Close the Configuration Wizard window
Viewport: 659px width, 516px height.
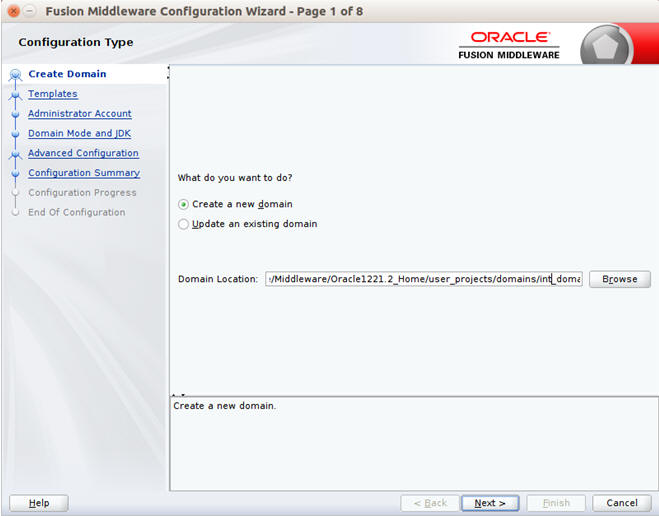[13, 11]
